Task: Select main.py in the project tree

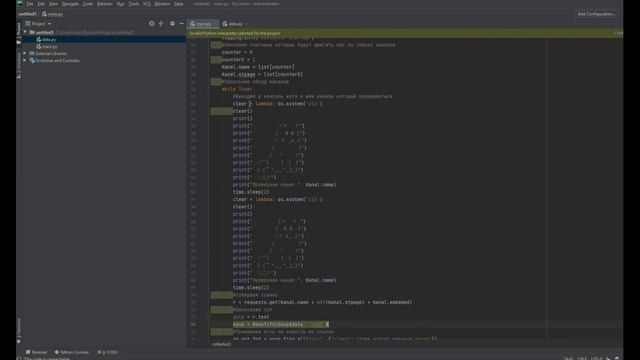Action: coord(47,47)
